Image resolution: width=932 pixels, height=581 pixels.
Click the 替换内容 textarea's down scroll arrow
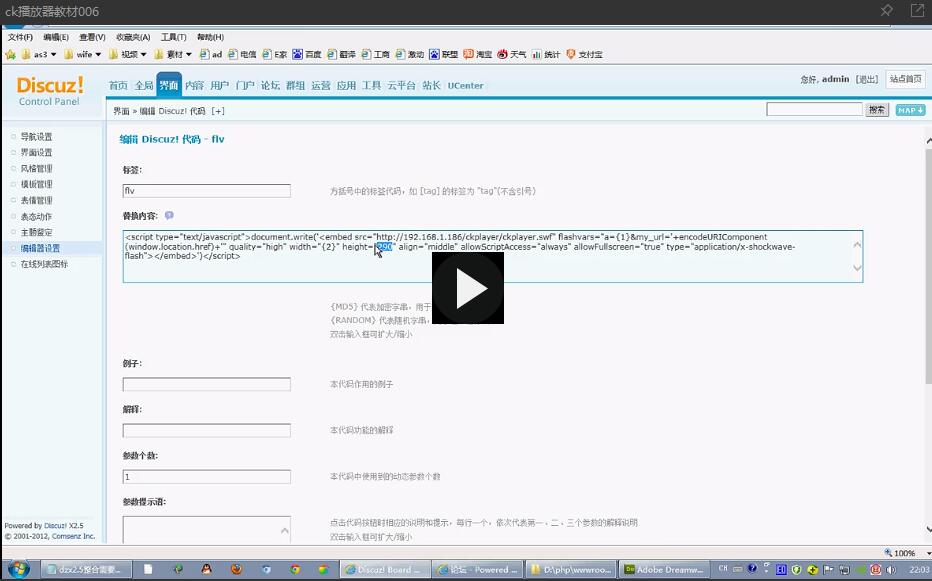tap(857, 268)
